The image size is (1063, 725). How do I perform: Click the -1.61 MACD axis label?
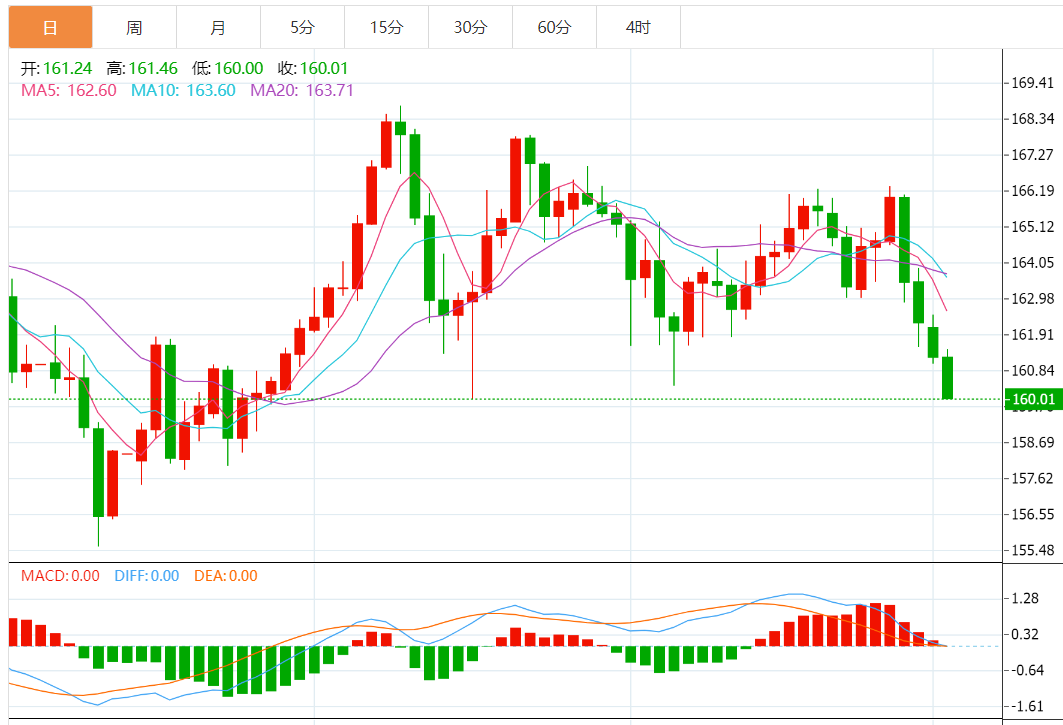coord(1025,706)
